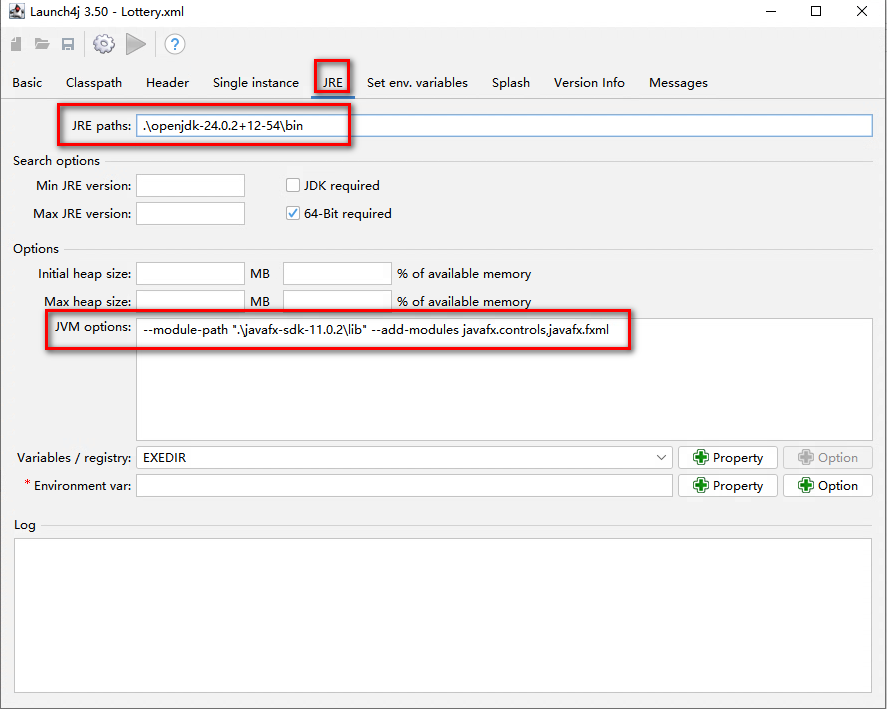Viewport: 887px width, 709px height.
Task: Select the Single instance tab
Action: click(256, 83)
